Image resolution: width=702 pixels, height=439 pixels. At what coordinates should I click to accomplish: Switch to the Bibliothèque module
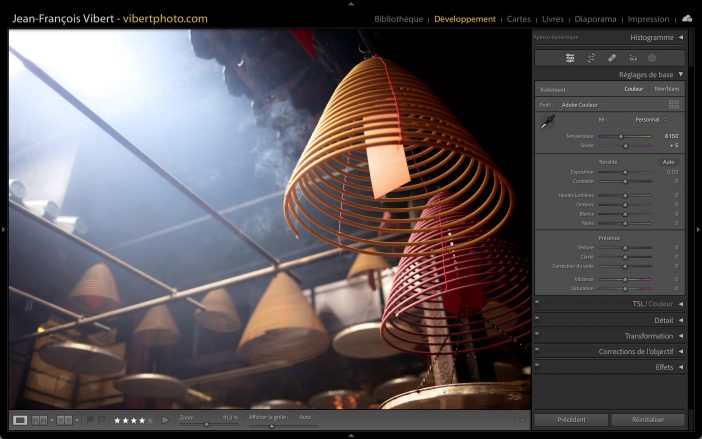tap(398, 19)
